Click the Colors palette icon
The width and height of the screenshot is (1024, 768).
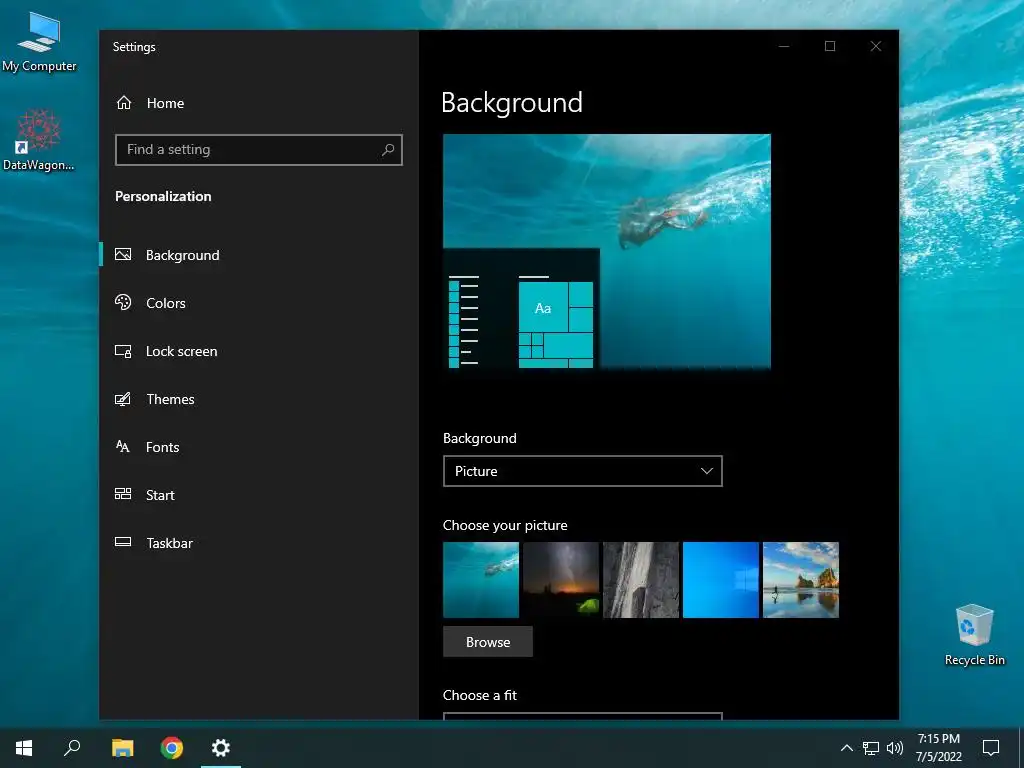coord(123,302)
